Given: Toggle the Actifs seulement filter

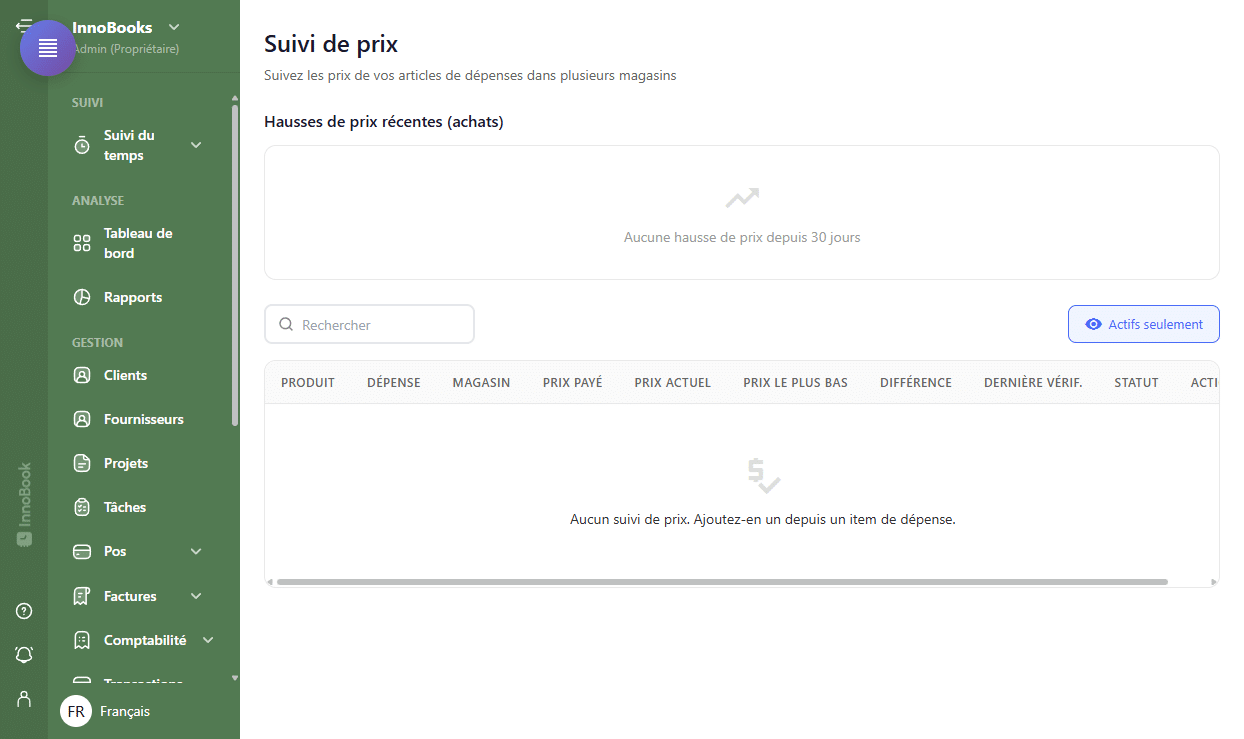Looking at the screenshot, I should point(1143,324).
